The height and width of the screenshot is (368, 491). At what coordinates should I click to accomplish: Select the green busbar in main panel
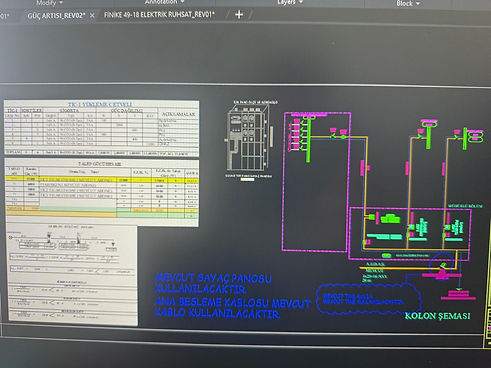coord(309,140)
